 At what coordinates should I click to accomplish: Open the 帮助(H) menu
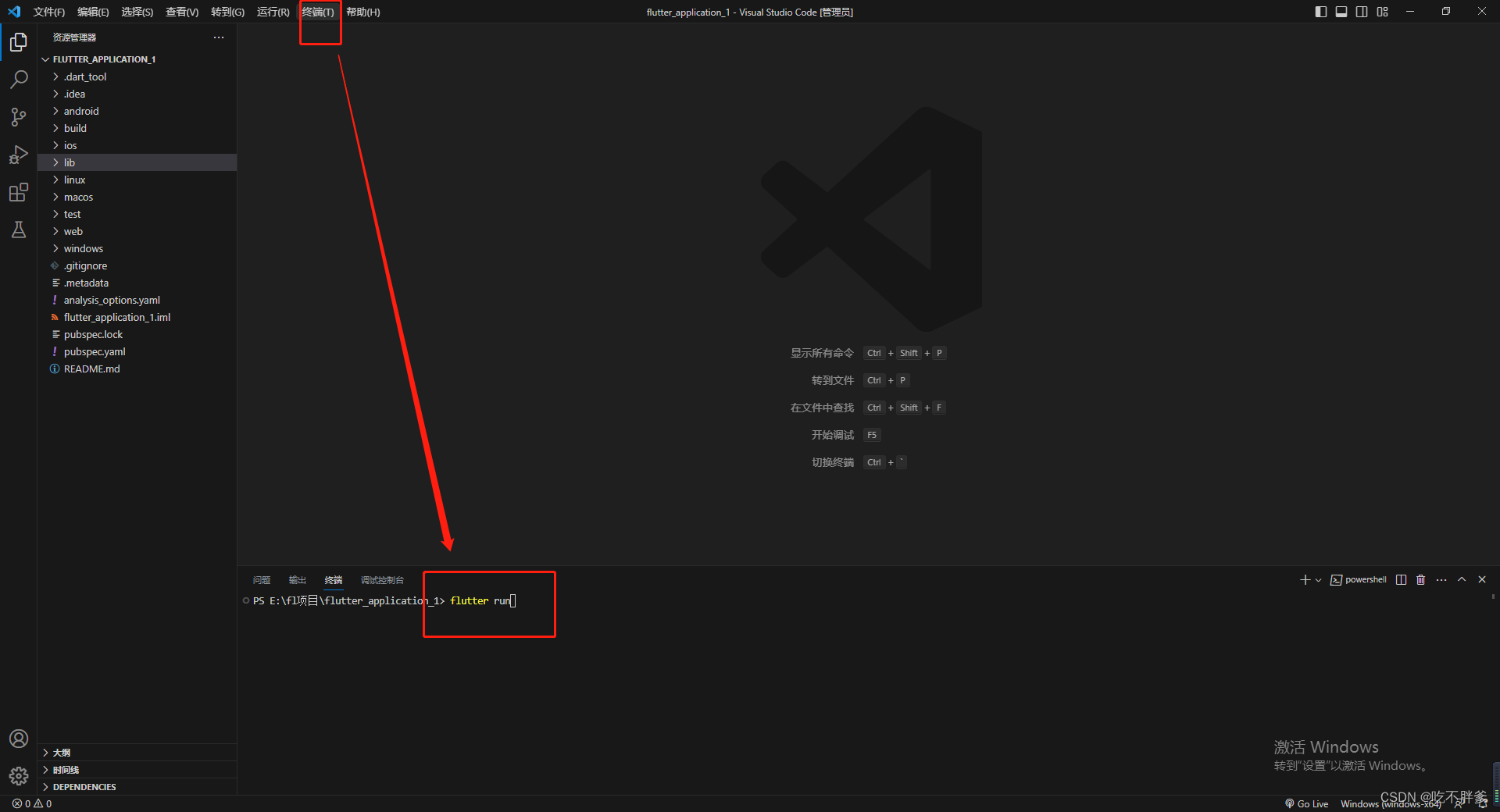tap(363, 12)
